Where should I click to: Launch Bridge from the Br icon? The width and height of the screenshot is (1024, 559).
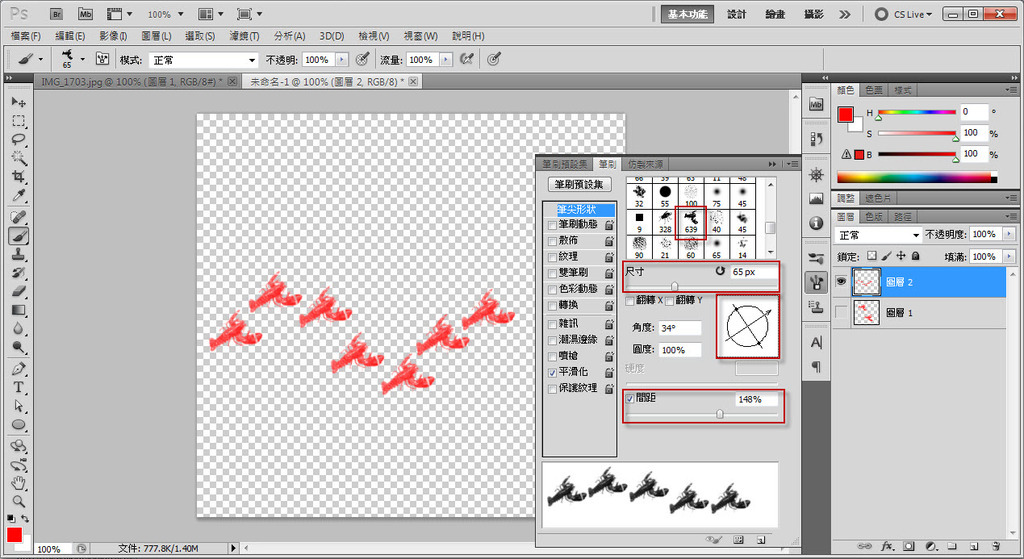click(x=57, y=14)
